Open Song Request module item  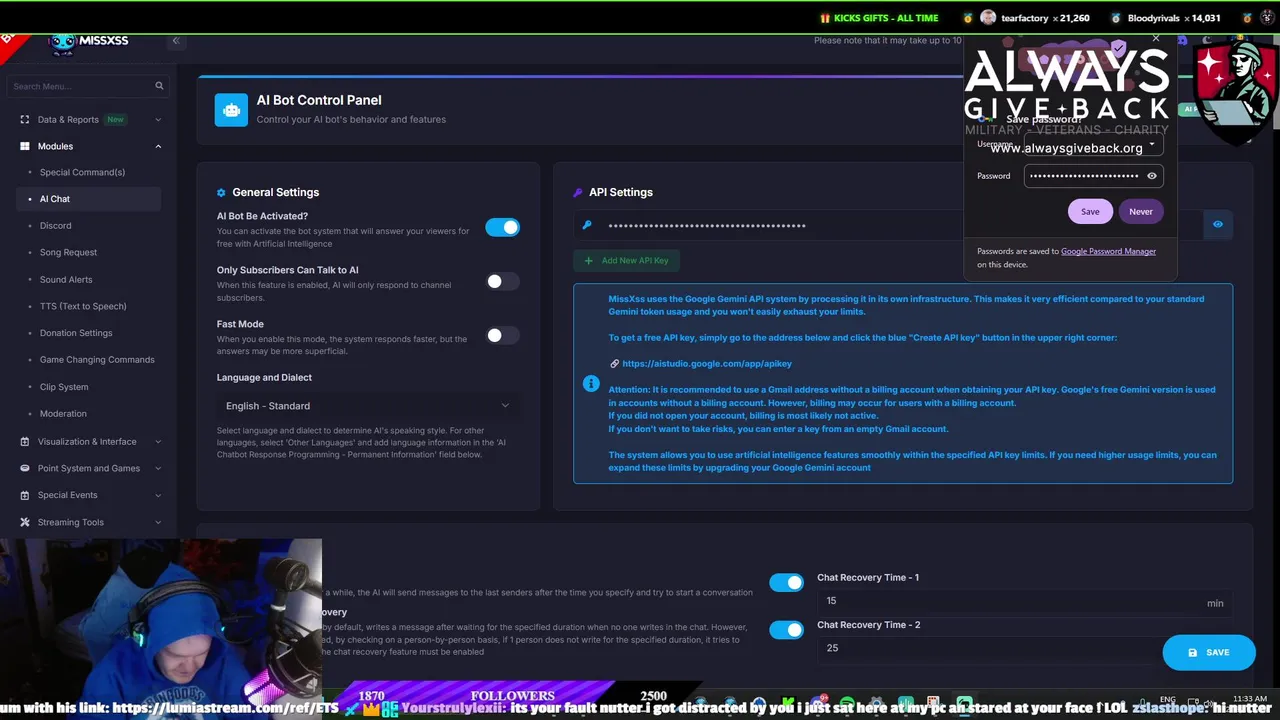68,253
